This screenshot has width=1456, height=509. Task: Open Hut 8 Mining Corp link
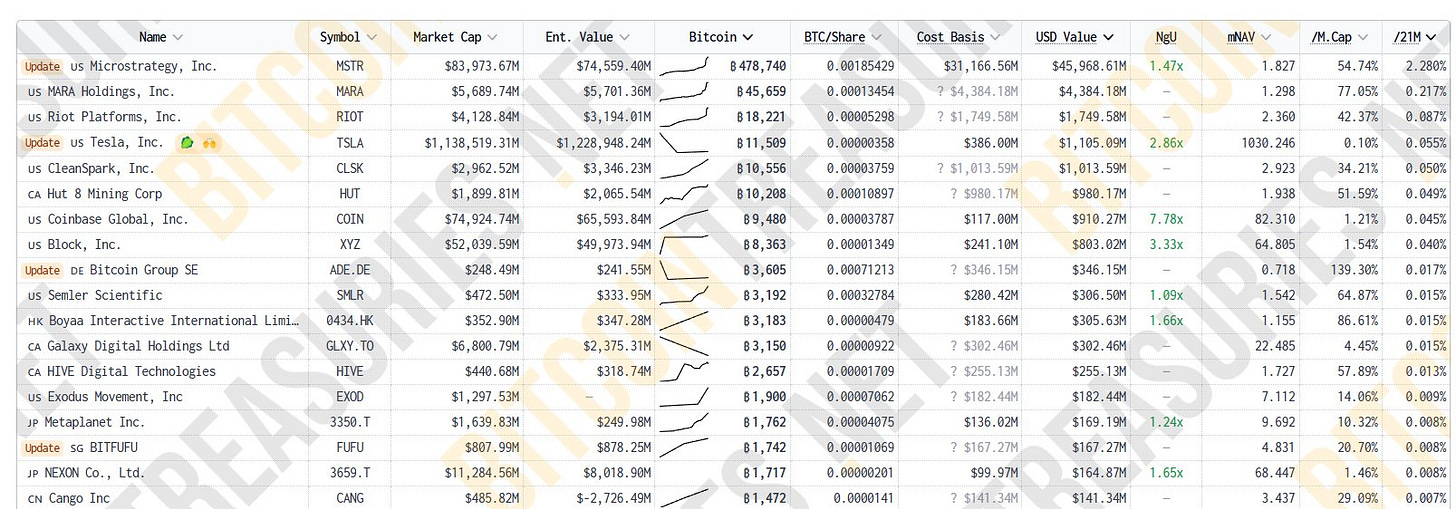[x=105, y=194]
